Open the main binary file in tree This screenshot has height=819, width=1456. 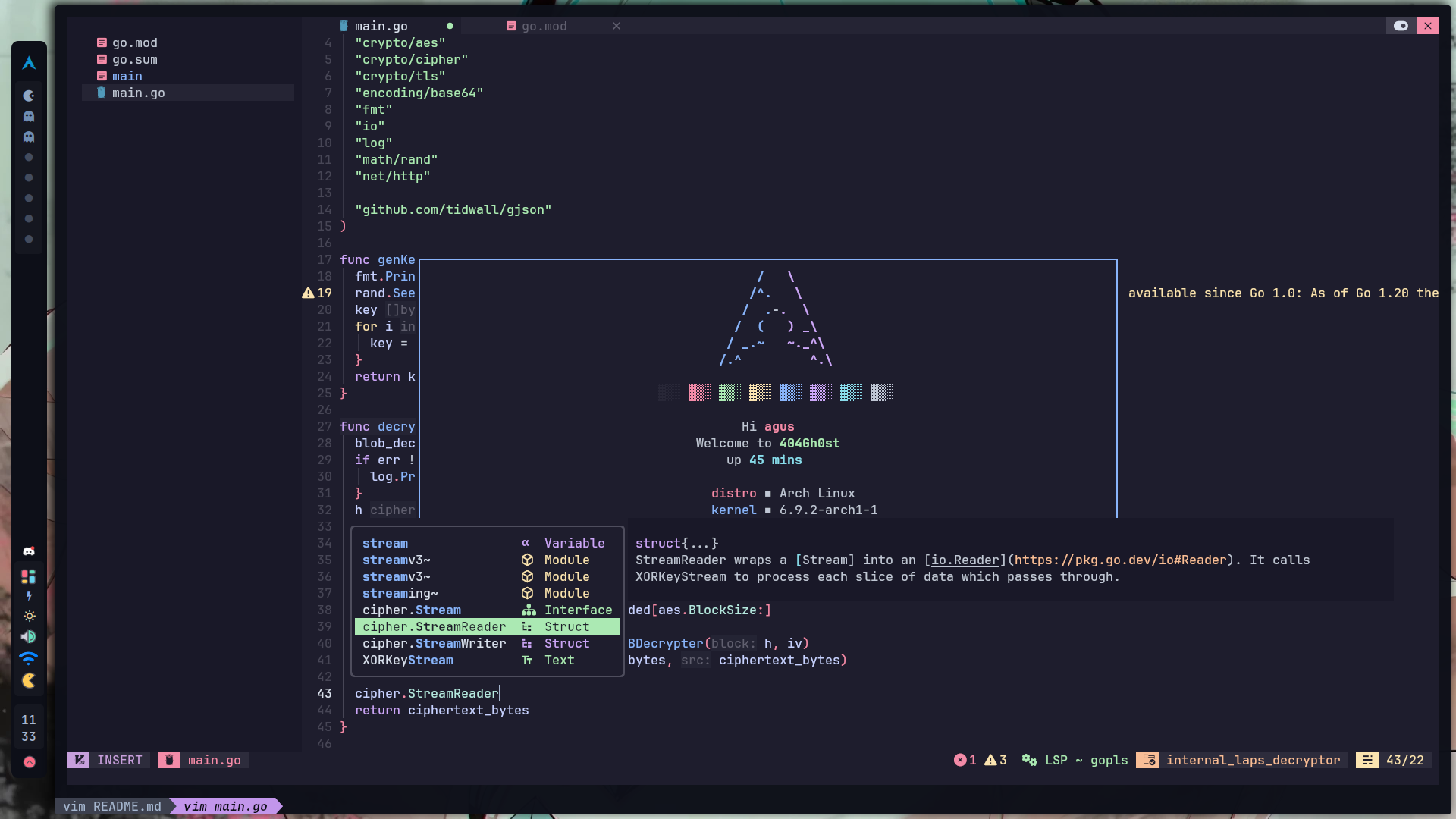click(x=127, y=77)
